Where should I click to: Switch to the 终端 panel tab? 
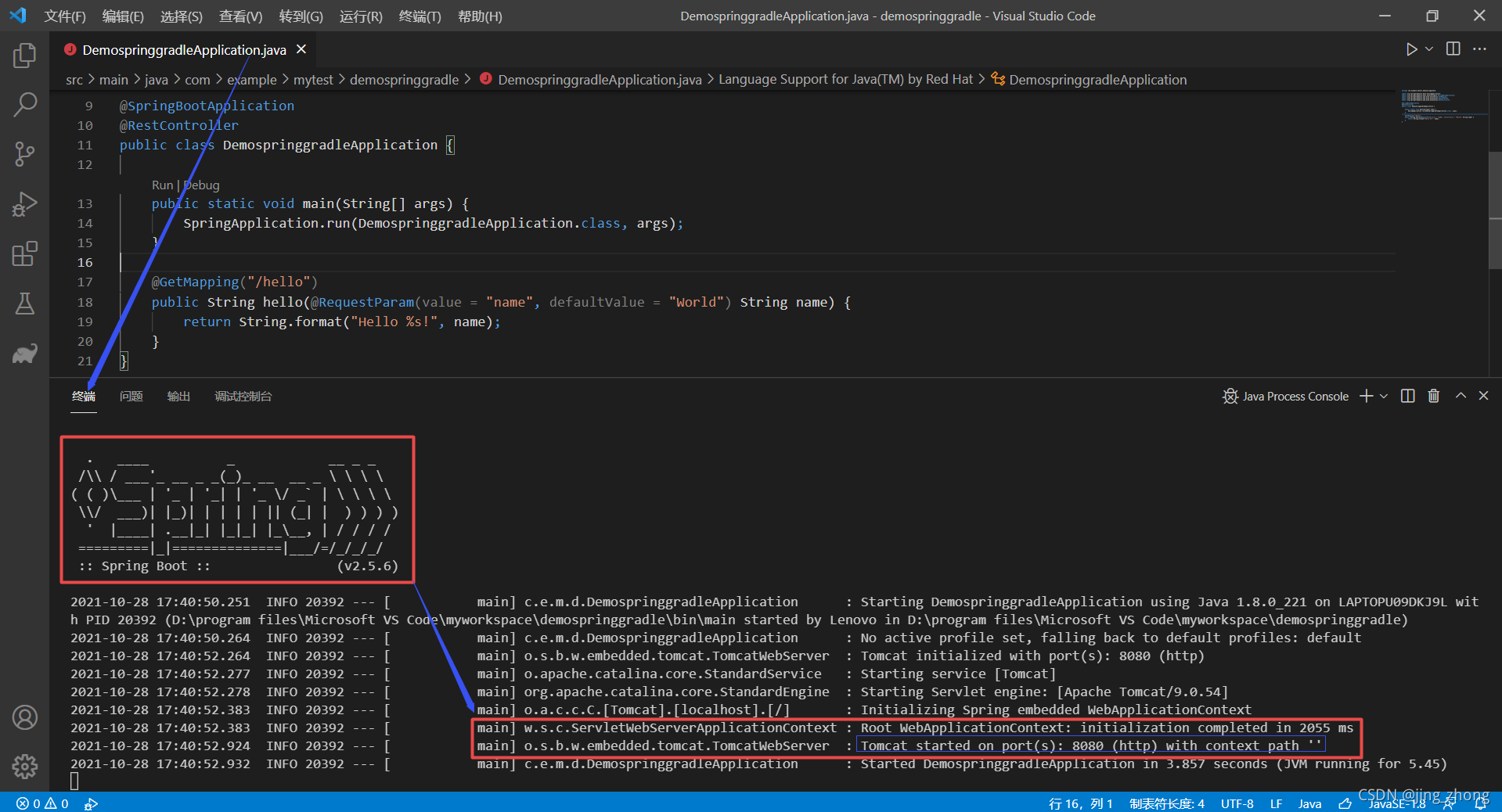84,397
